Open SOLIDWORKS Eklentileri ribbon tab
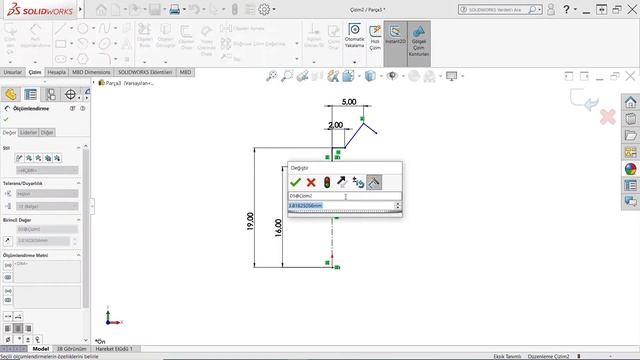The image size is (640, 360). [x=145, y=72]
